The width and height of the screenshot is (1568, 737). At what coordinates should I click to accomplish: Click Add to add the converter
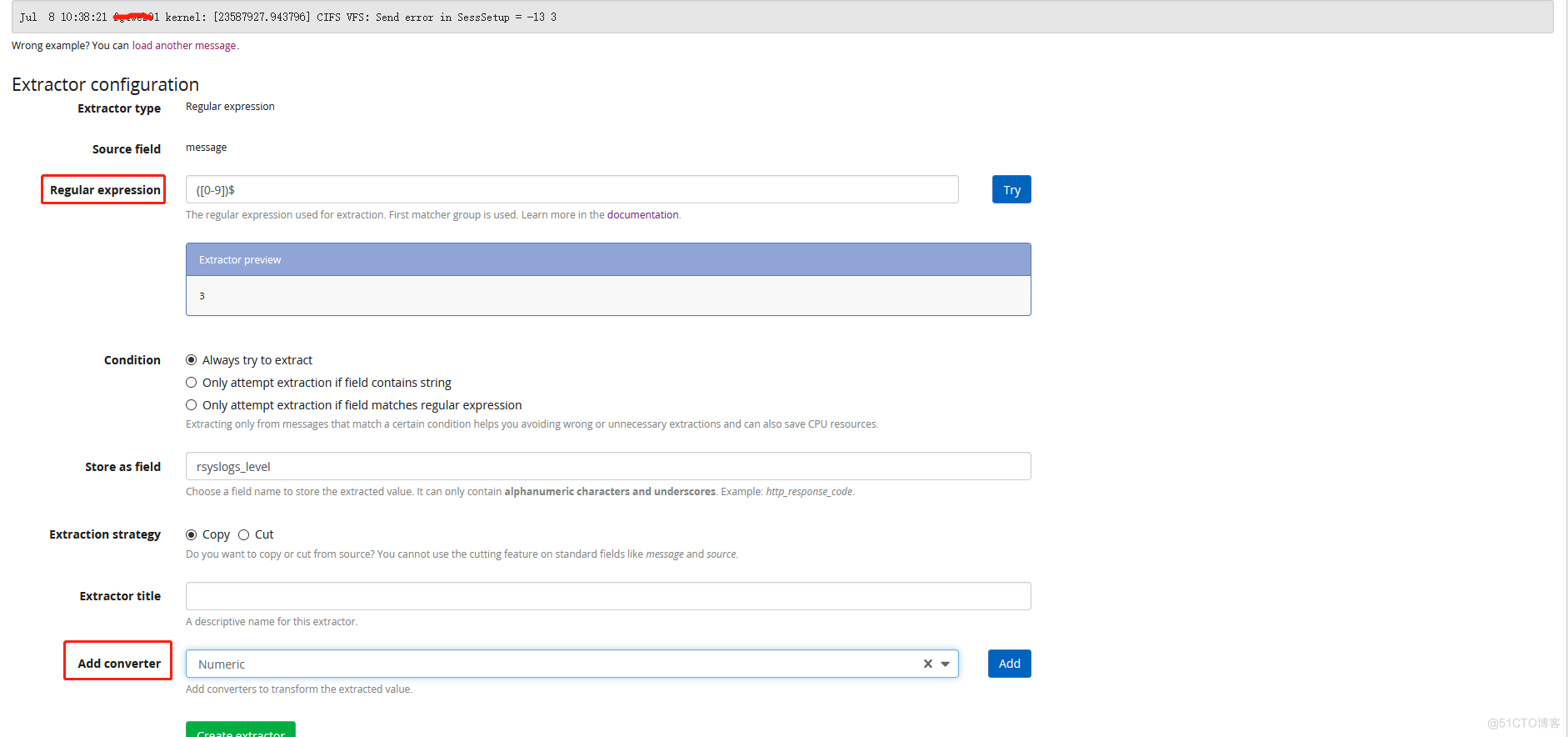point(1009,664)
